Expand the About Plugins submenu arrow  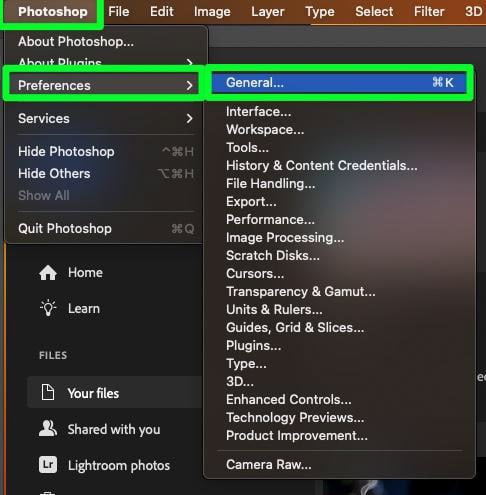[189, 62]
